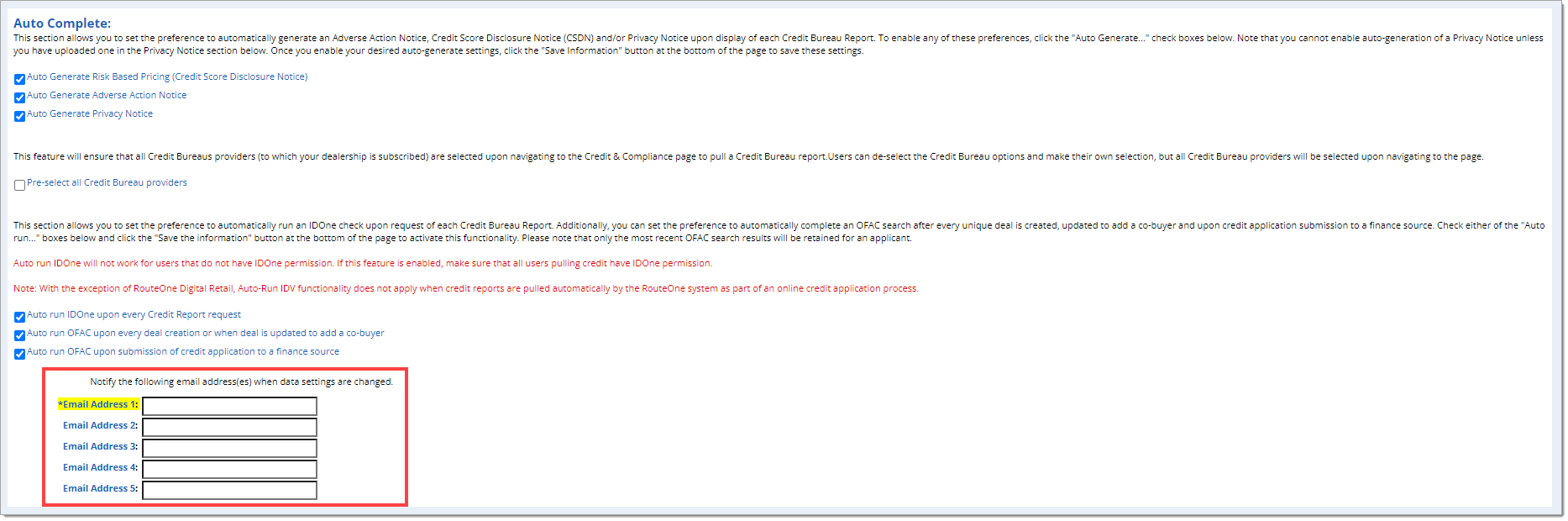Click the highlighted *Email Address 1 label
The image size is (1568, 521).
click(x=98, y=404)
